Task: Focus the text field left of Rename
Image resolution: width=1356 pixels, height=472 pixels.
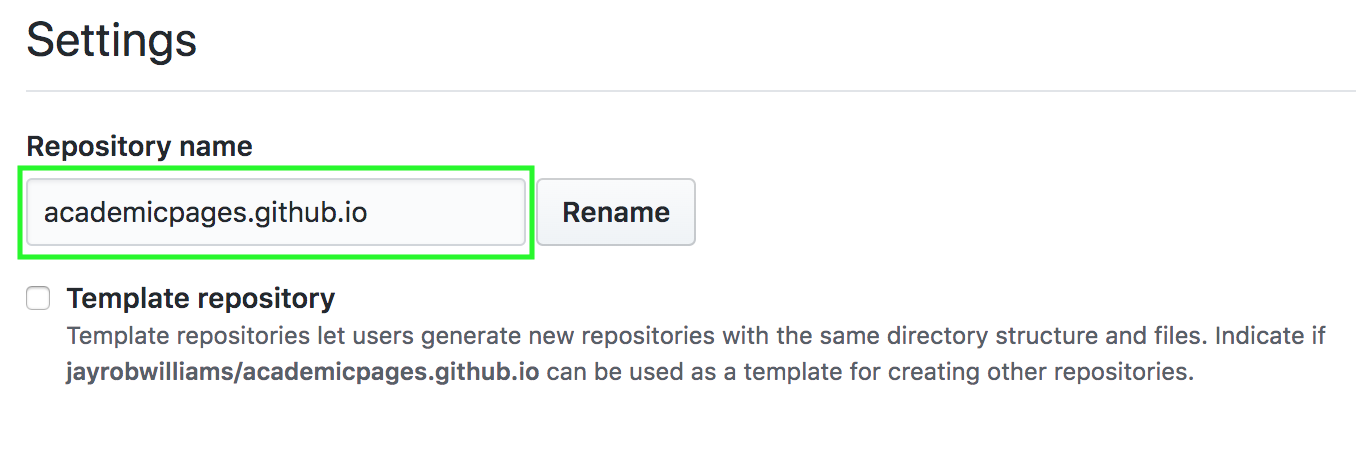Action: (275, 212)
